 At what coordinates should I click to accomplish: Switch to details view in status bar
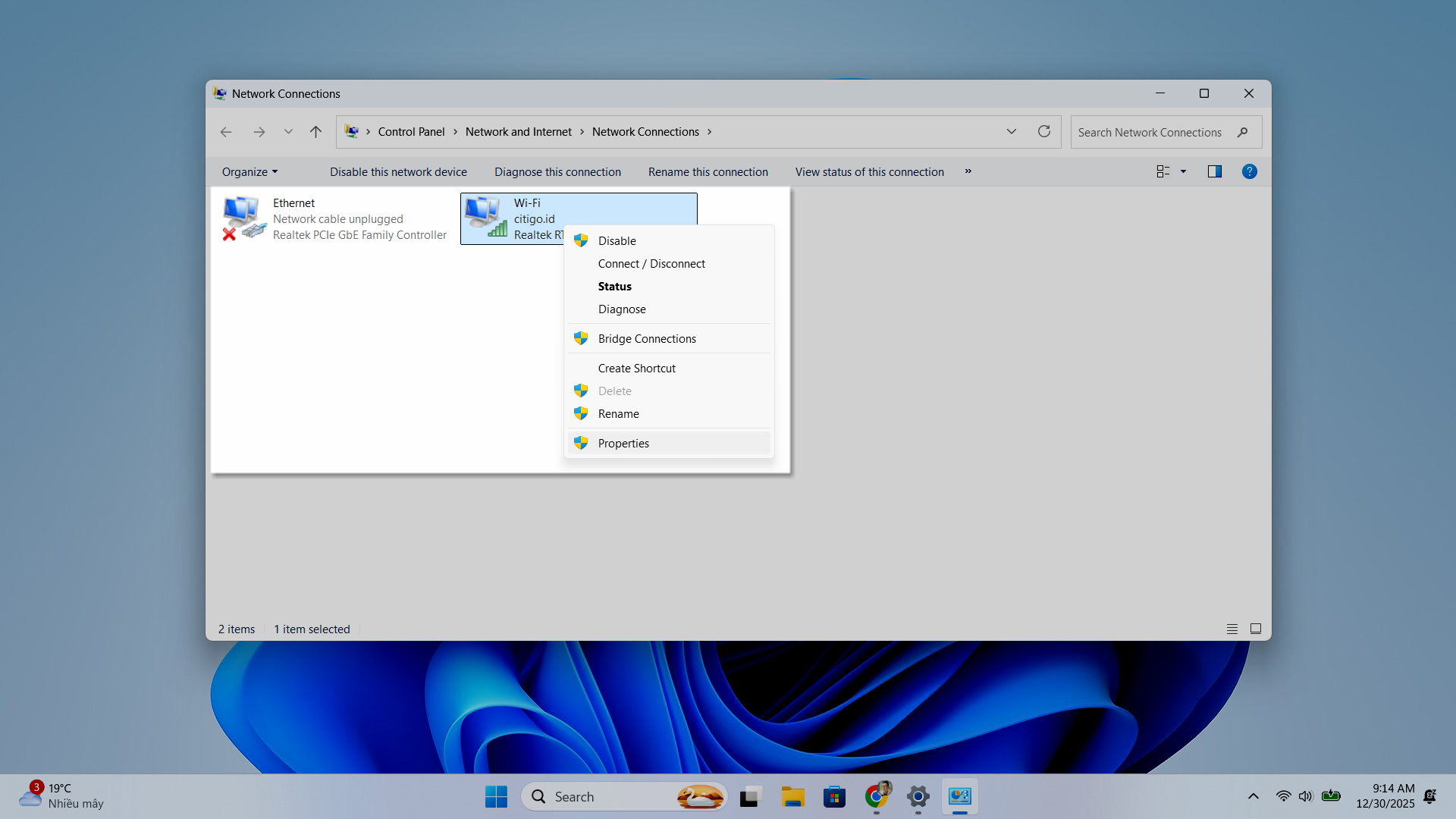click(x=1232, y=629)
